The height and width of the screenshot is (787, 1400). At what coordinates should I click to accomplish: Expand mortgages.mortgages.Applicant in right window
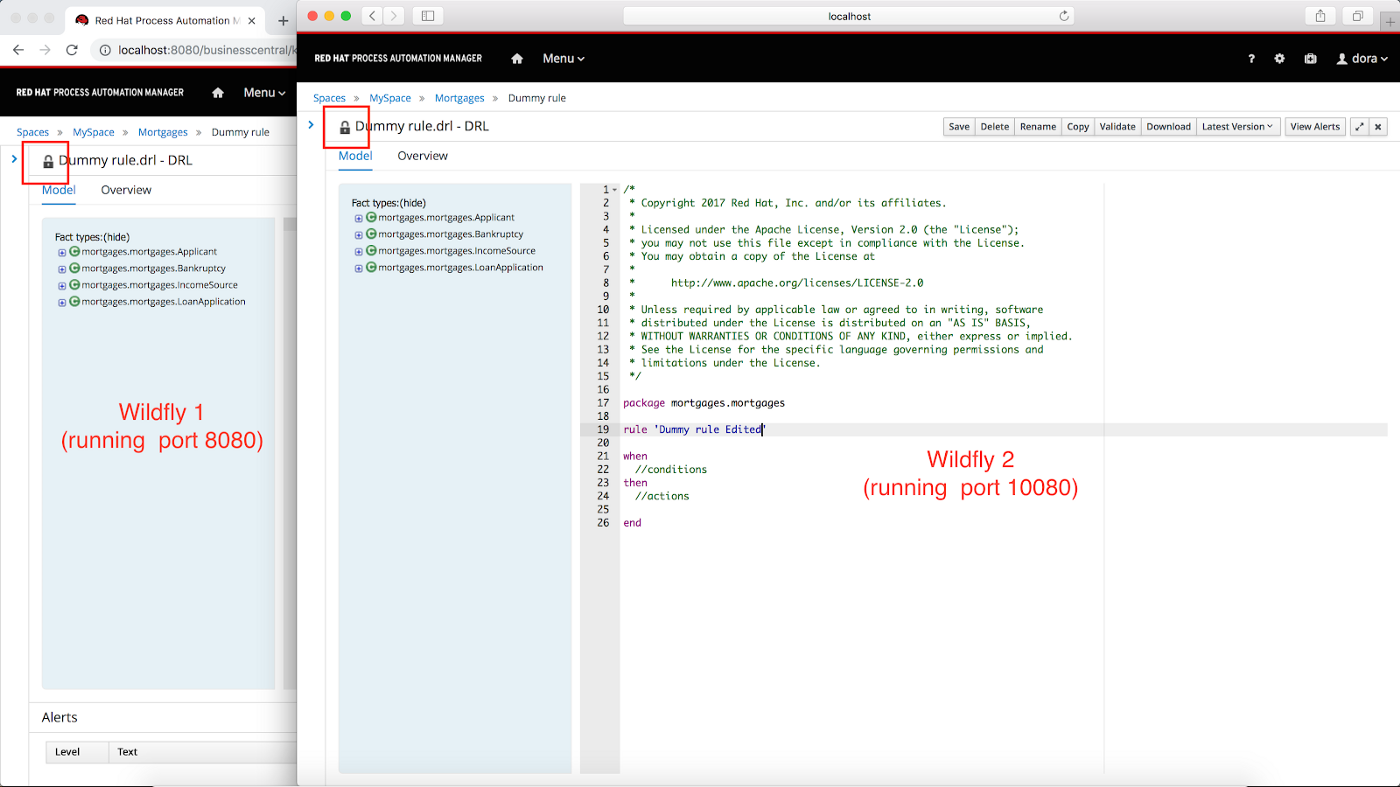tap(359, 218)
